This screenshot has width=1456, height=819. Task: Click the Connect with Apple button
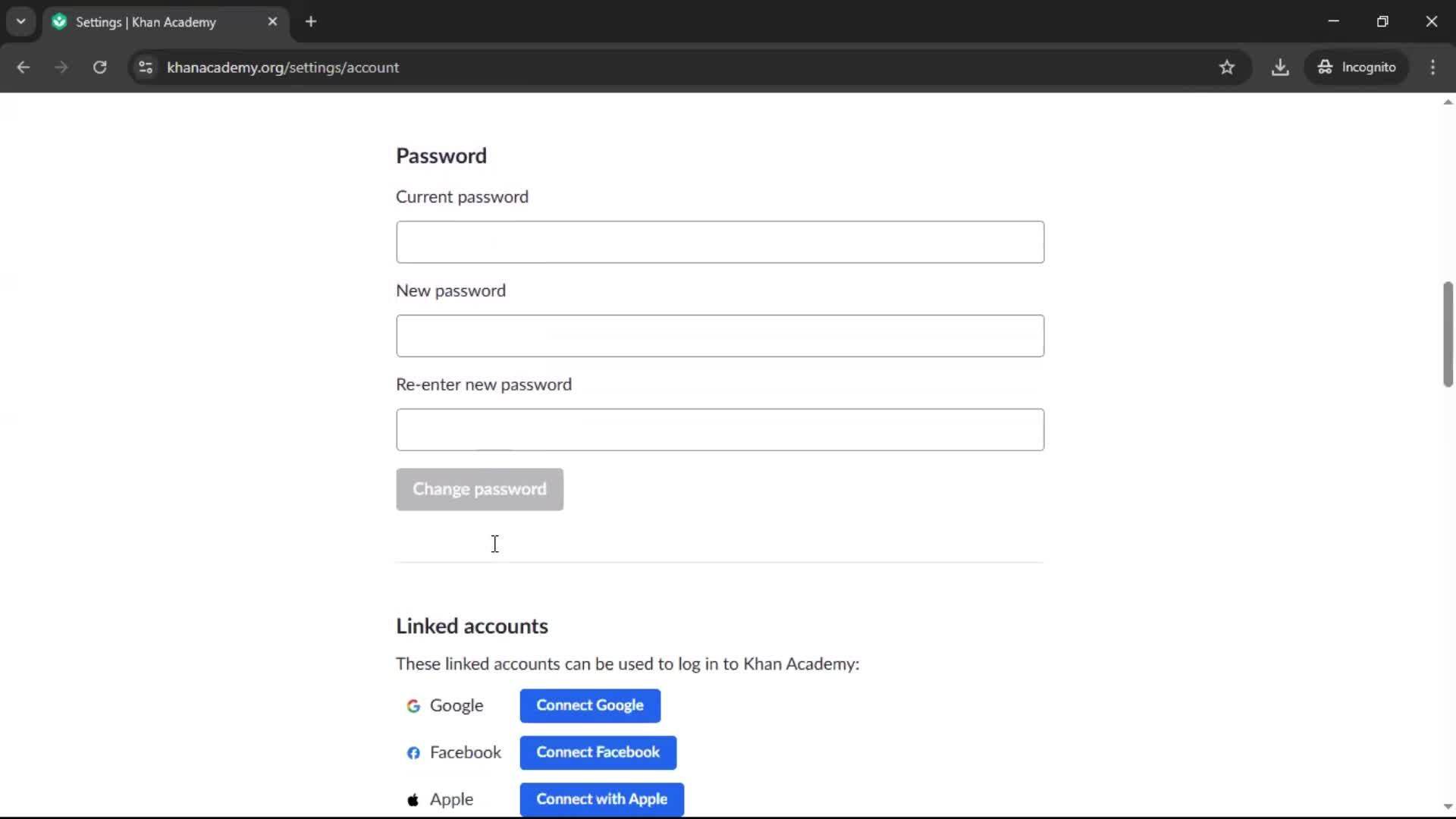[601, 799]
